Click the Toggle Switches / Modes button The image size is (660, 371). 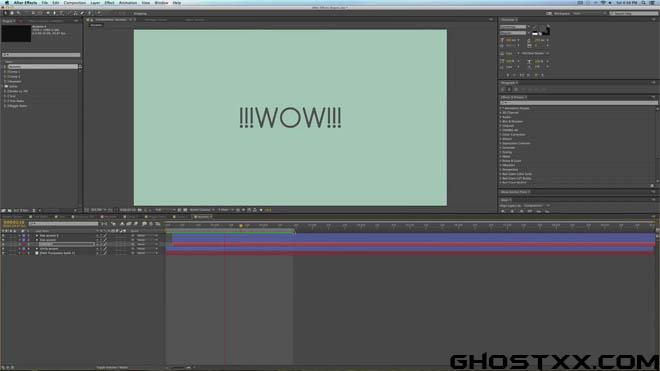[112, 368]
